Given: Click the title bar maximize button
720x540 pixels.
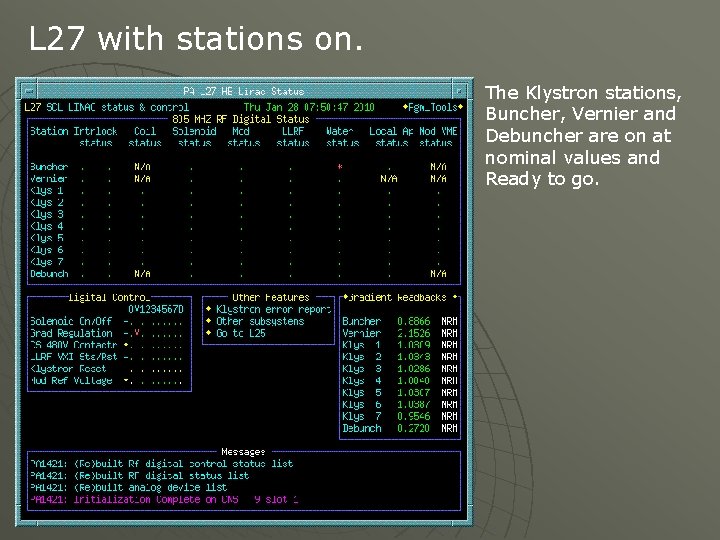Looking at the screenshot, I should 459,91.
